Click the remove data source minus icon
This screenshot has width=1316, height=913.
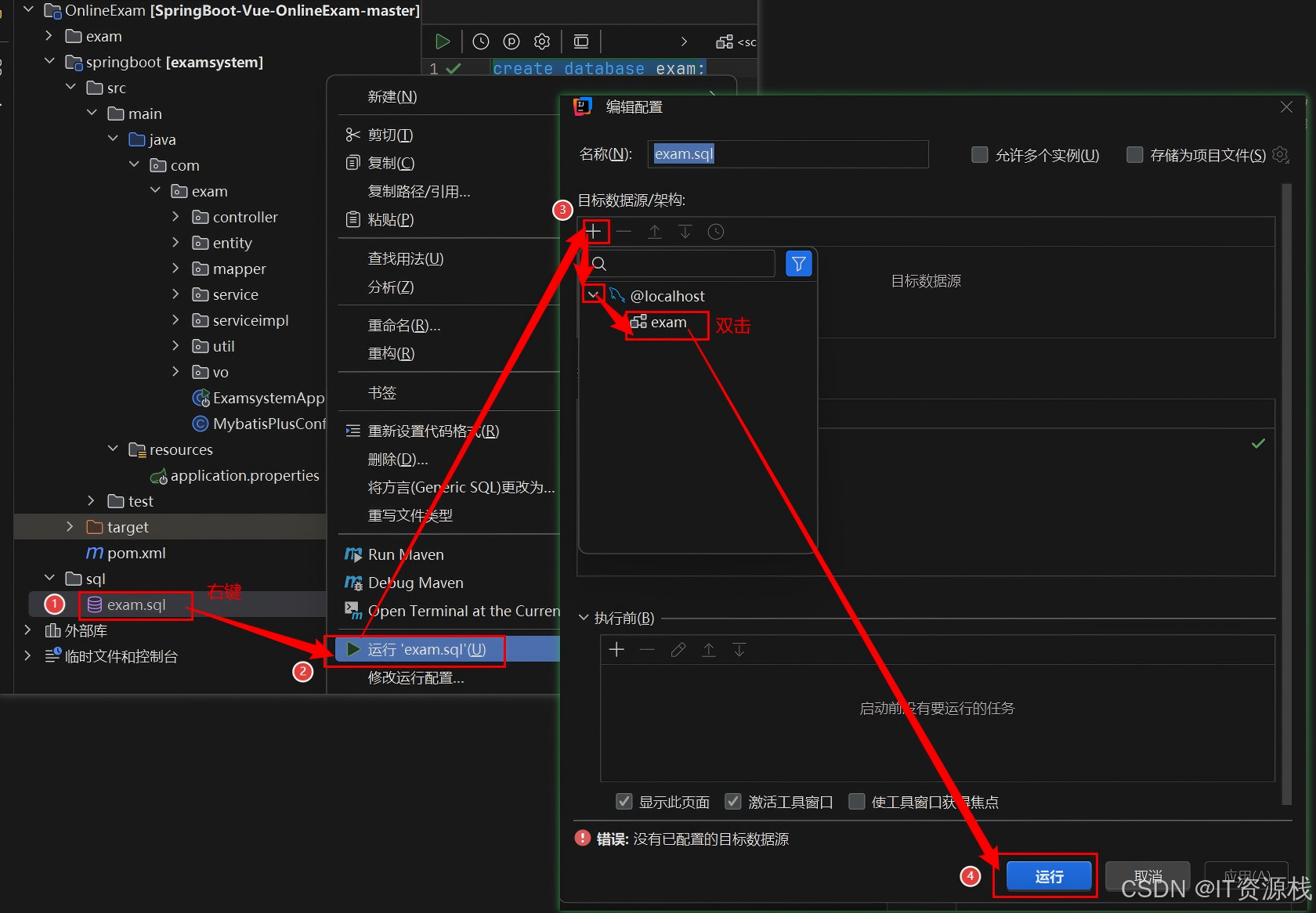(624, 231)
